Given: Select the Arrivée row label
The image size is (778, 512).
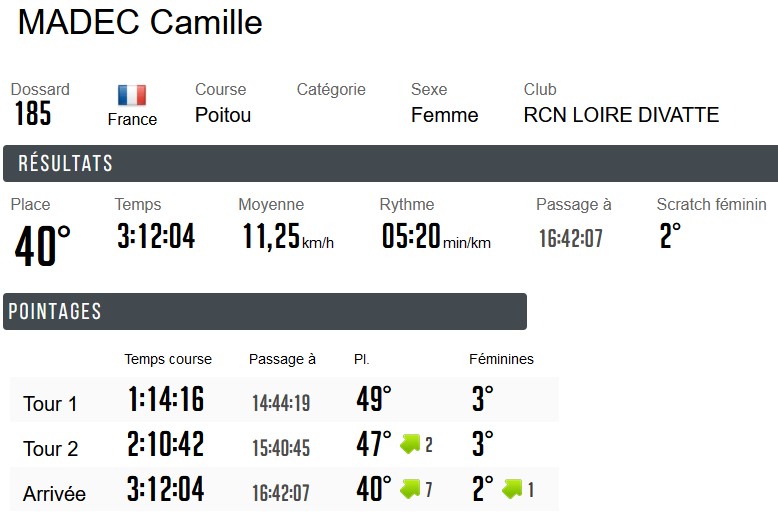Looking at the screenshot, I should point(54,494).
